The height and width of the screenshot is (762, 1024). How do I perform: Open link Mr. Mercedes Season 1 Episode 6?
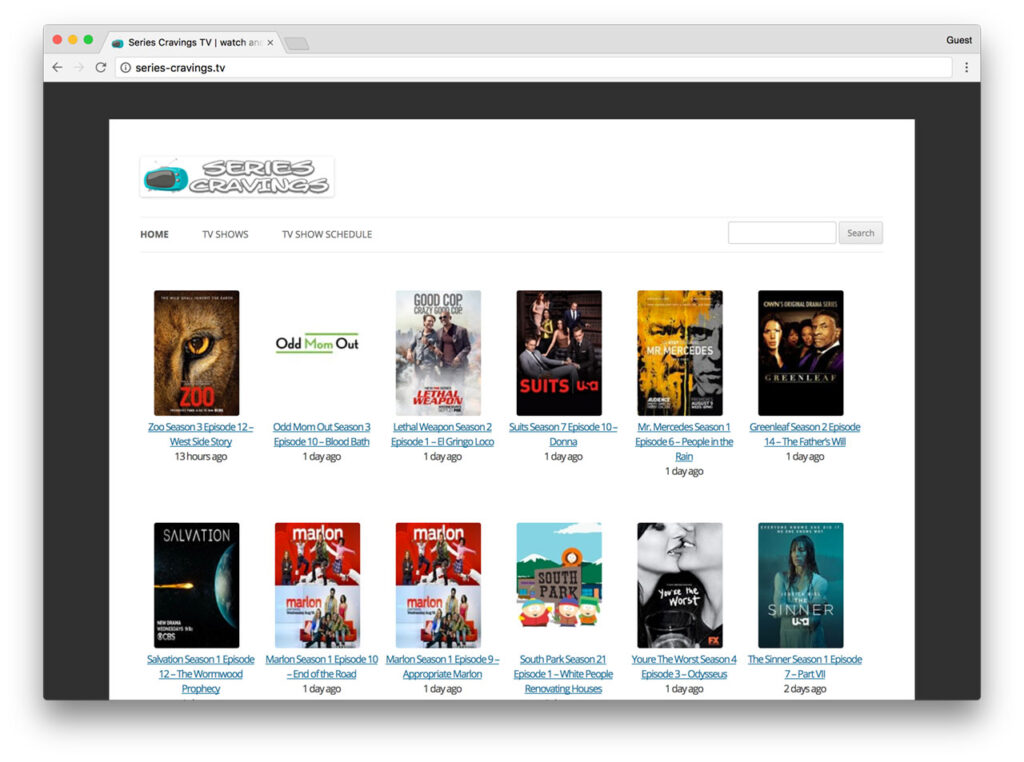point(684,441)
